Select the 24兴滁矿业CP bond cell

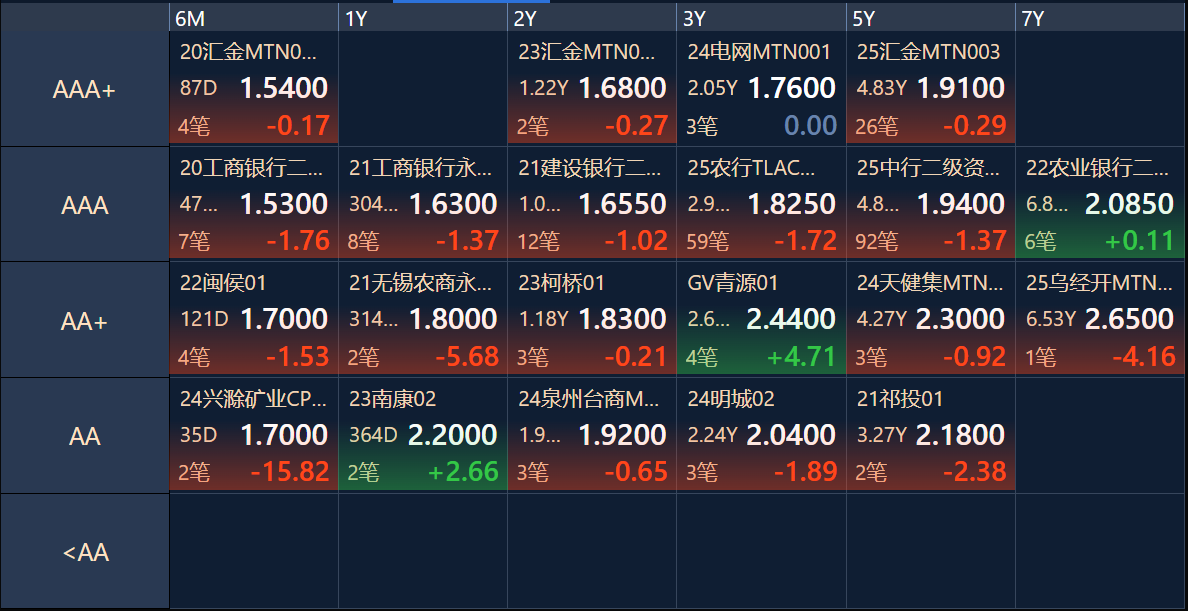[x=254, y=435]
